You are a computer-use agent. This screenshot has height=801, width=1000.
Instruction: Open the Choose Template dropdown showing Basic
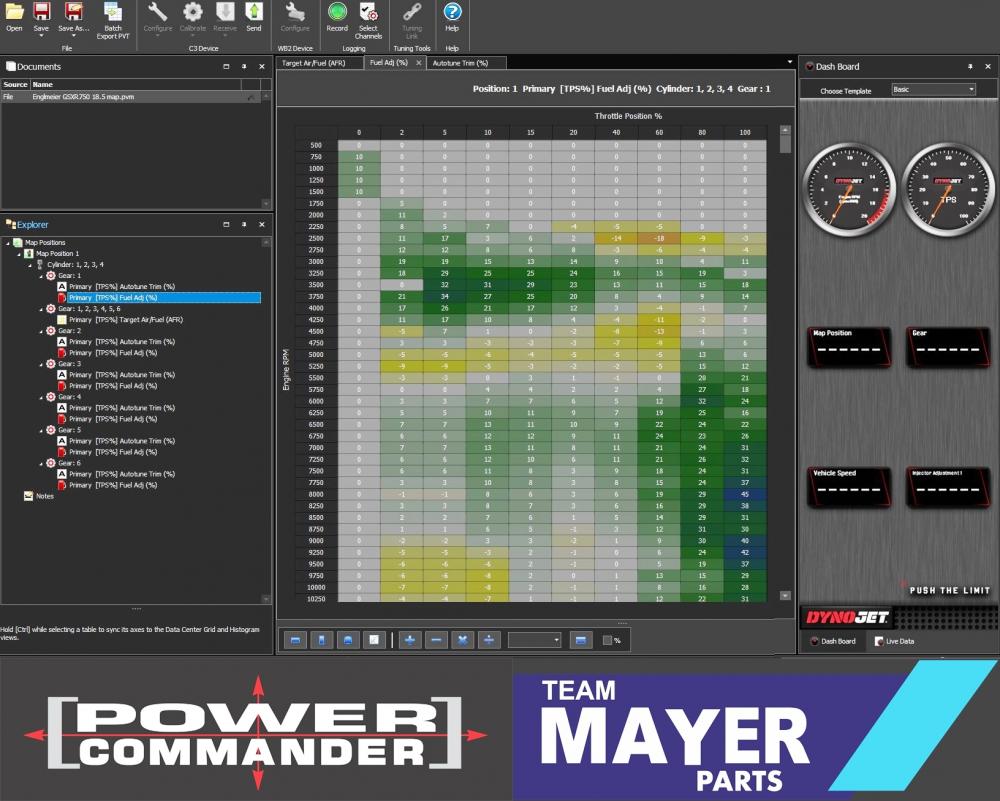tap(933, 89)
